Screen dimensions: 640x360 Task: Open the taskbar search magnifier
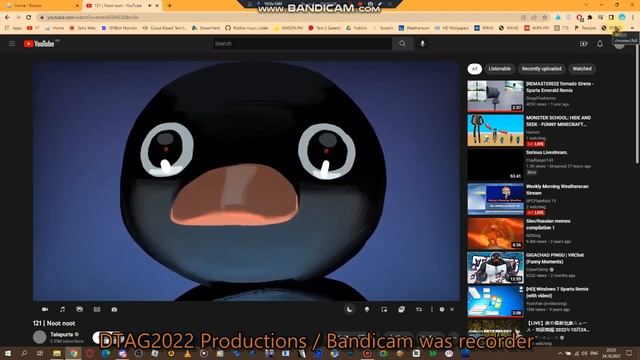(24, 353)
